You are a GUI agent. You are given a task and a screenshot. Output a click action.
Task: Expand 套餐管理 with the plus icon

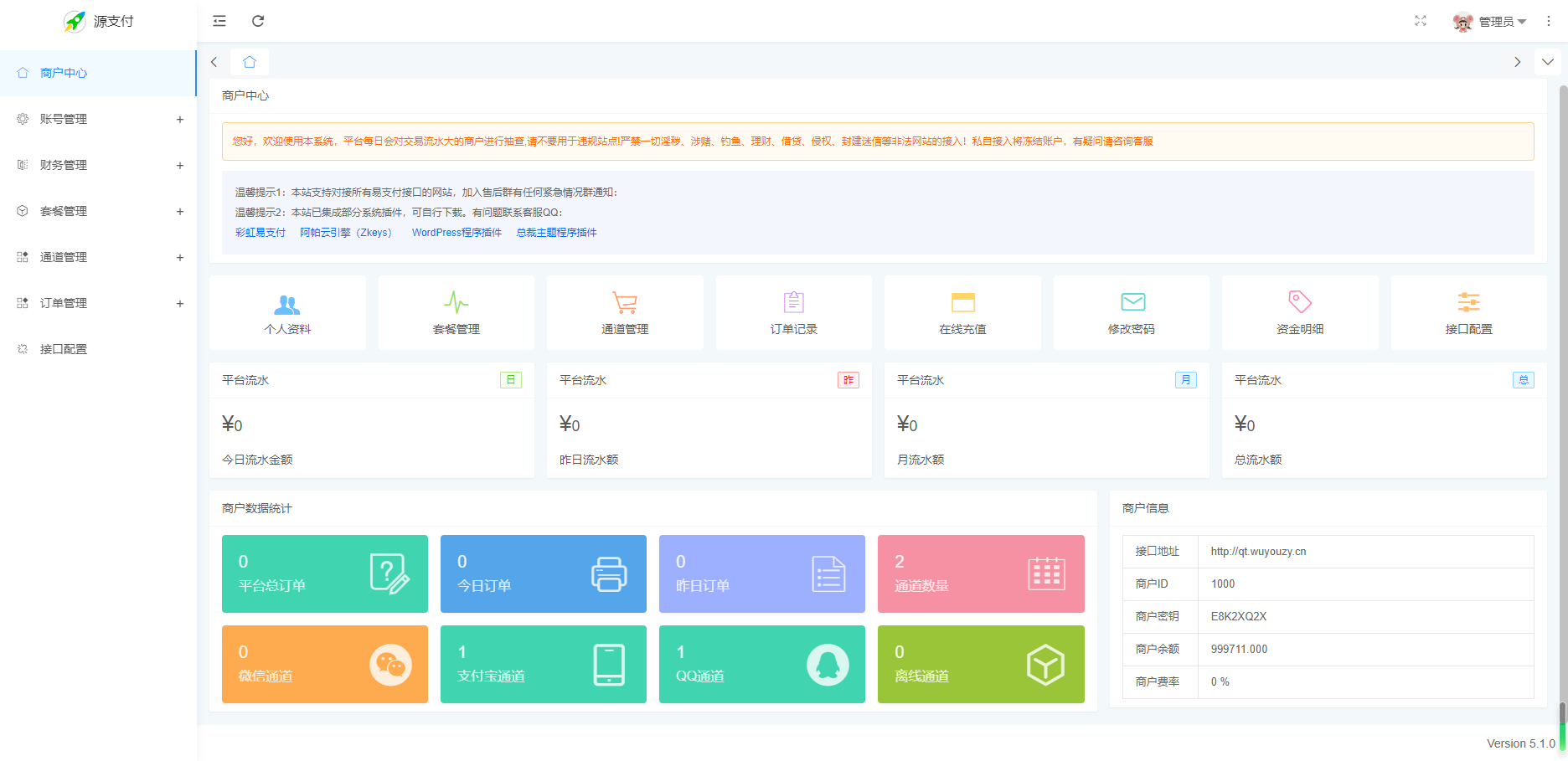180,212
